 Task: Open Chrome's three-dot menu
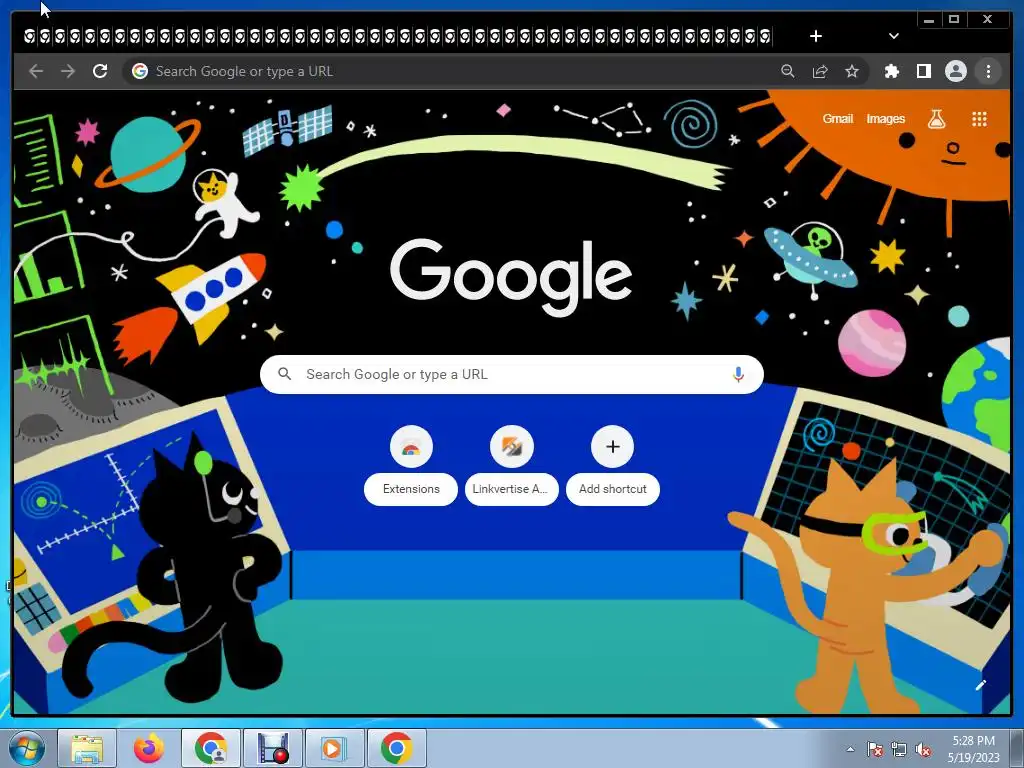[988, 71]
